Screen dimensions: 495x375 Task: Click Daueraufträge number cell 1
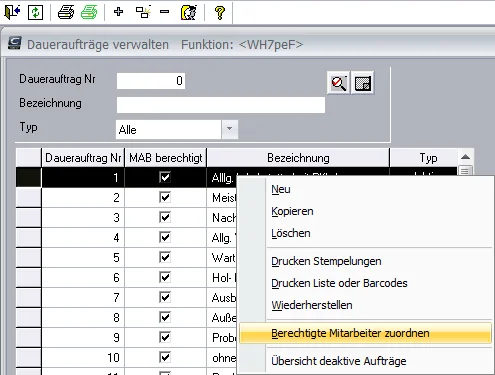tap(83, 177)
